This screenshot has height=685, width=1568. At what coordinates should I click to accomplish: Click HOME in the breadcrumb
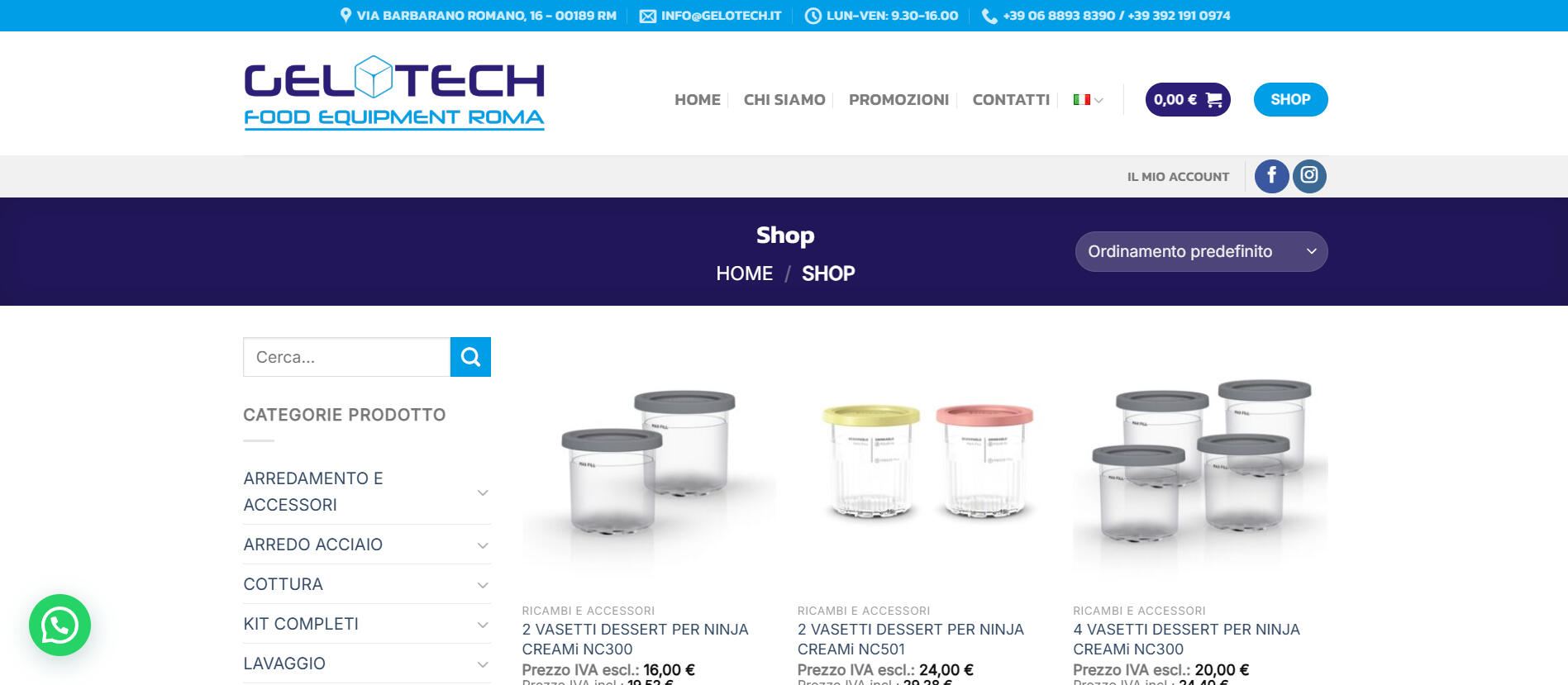point(744,274)
